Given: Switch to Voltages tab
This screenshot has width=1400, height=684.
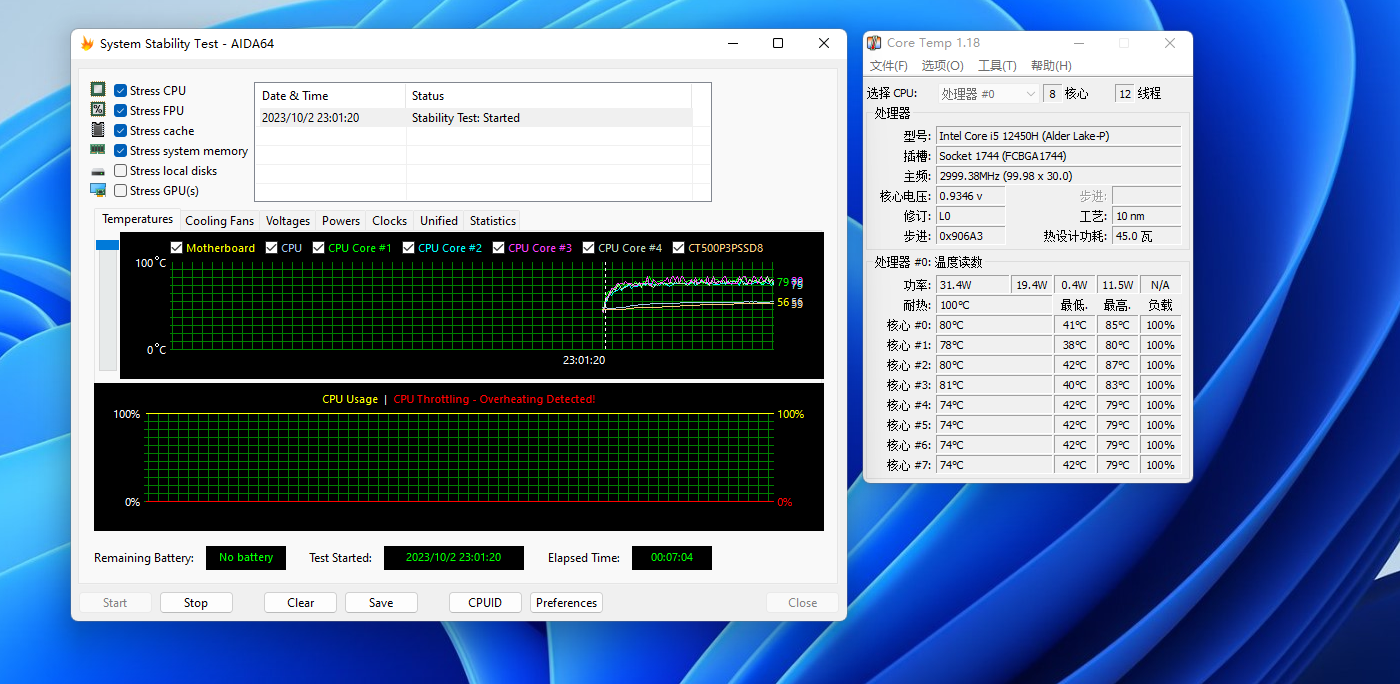Looking at the screenshot, I should point(288,221).
